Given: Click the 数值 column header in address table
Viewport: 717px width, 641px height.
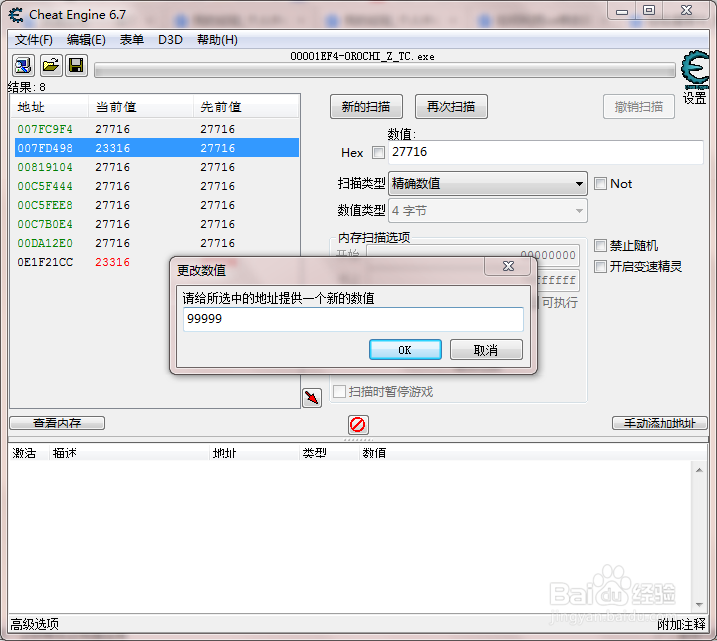Looking at the screenshot, I should click(x=375, y=453).
